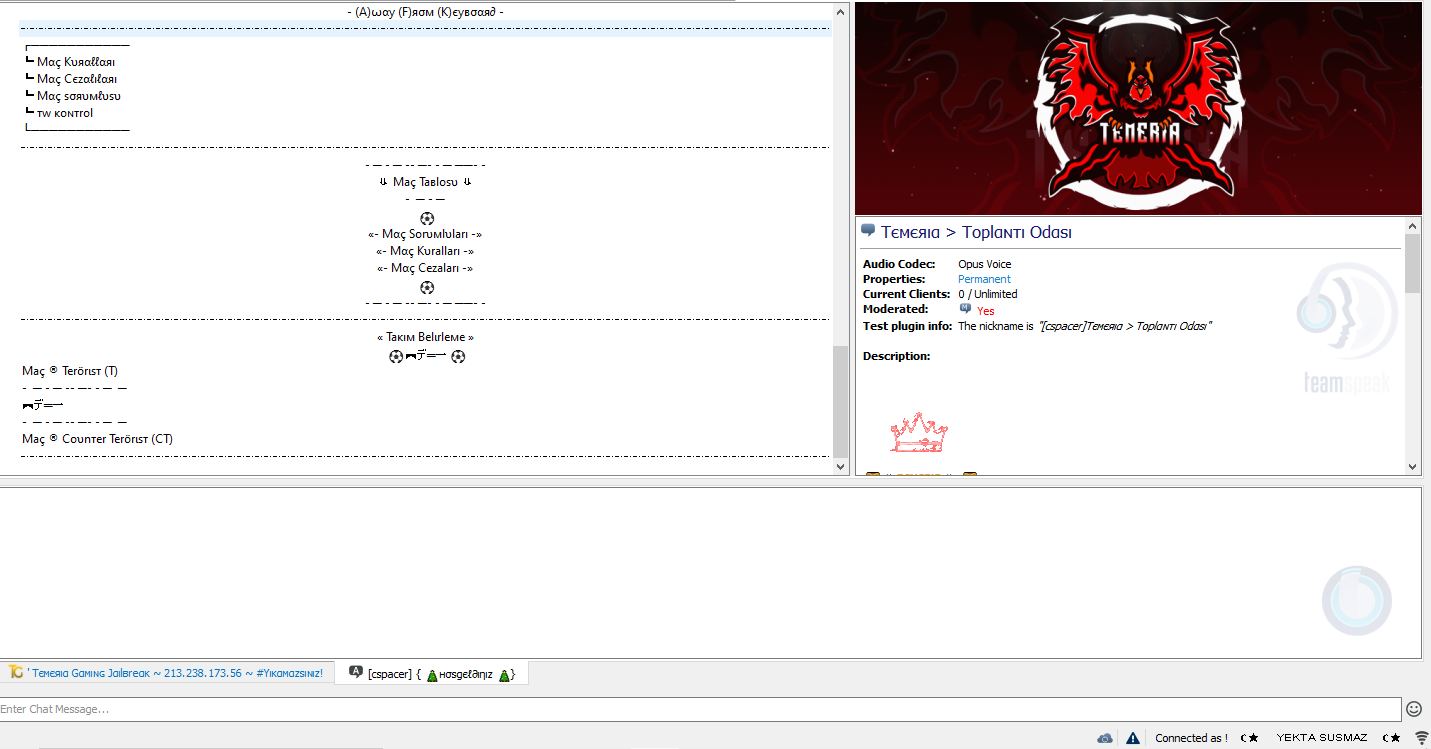Open the emoticon picker beside chat input
1431x749 pixels.
tap(1414, 709)
